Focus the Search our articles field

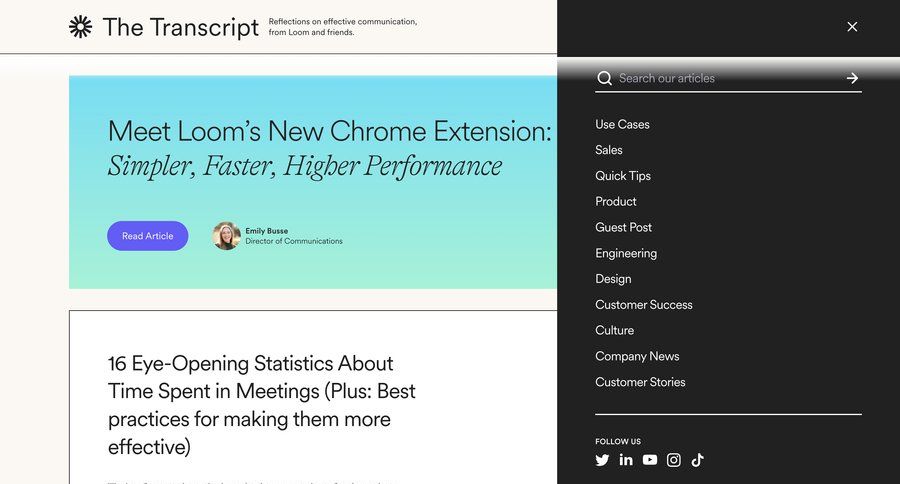pos(728,78)
